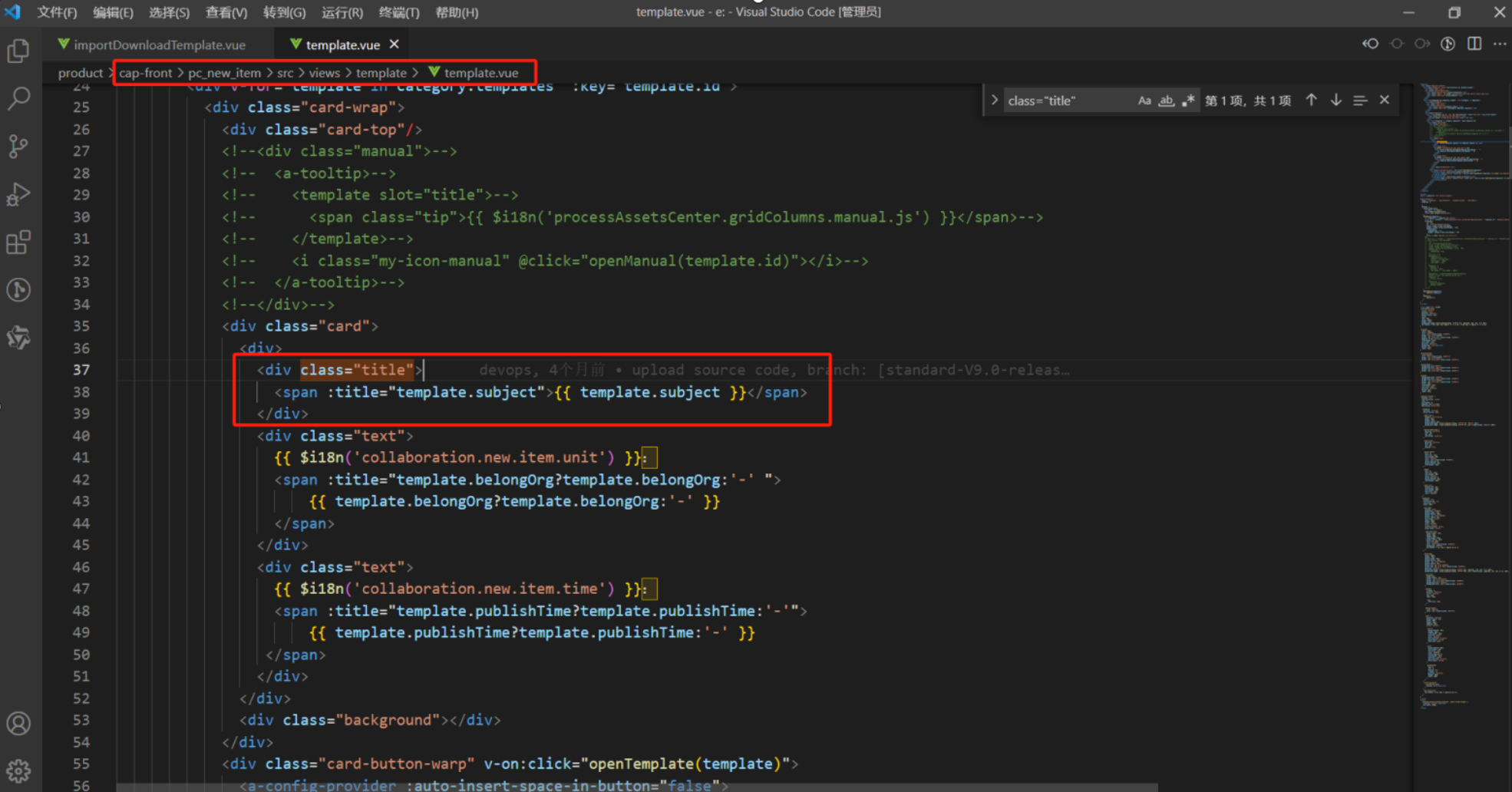Toggle Use Regular Expression in find widget
Viewport: 1512px width, 792px height.
click(x=1188, y=101)
